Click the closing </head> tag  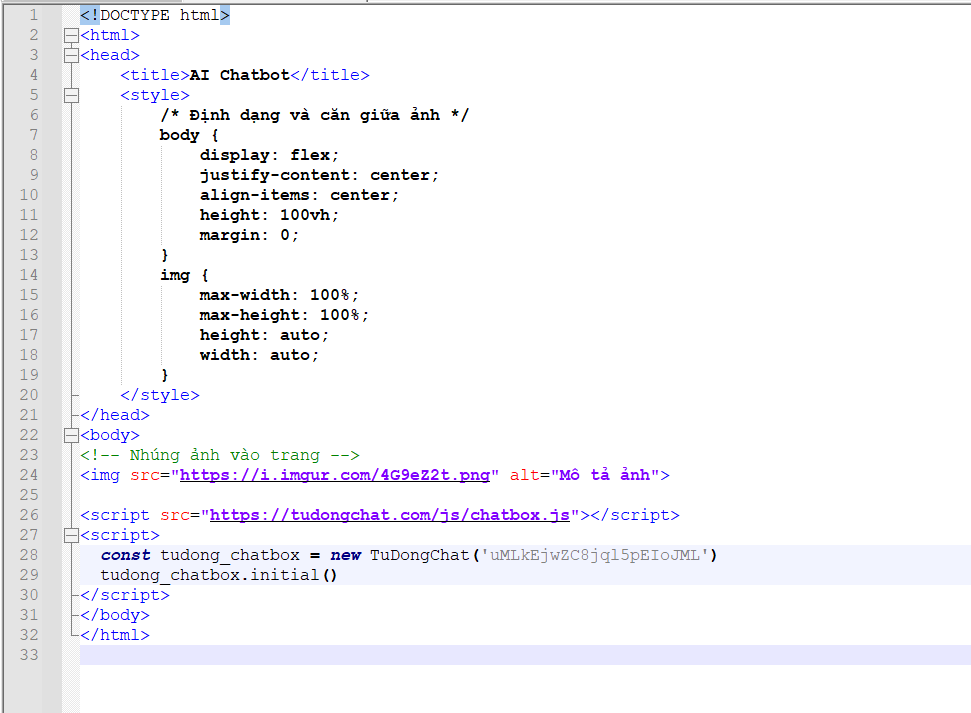click(x=115, y=415)
